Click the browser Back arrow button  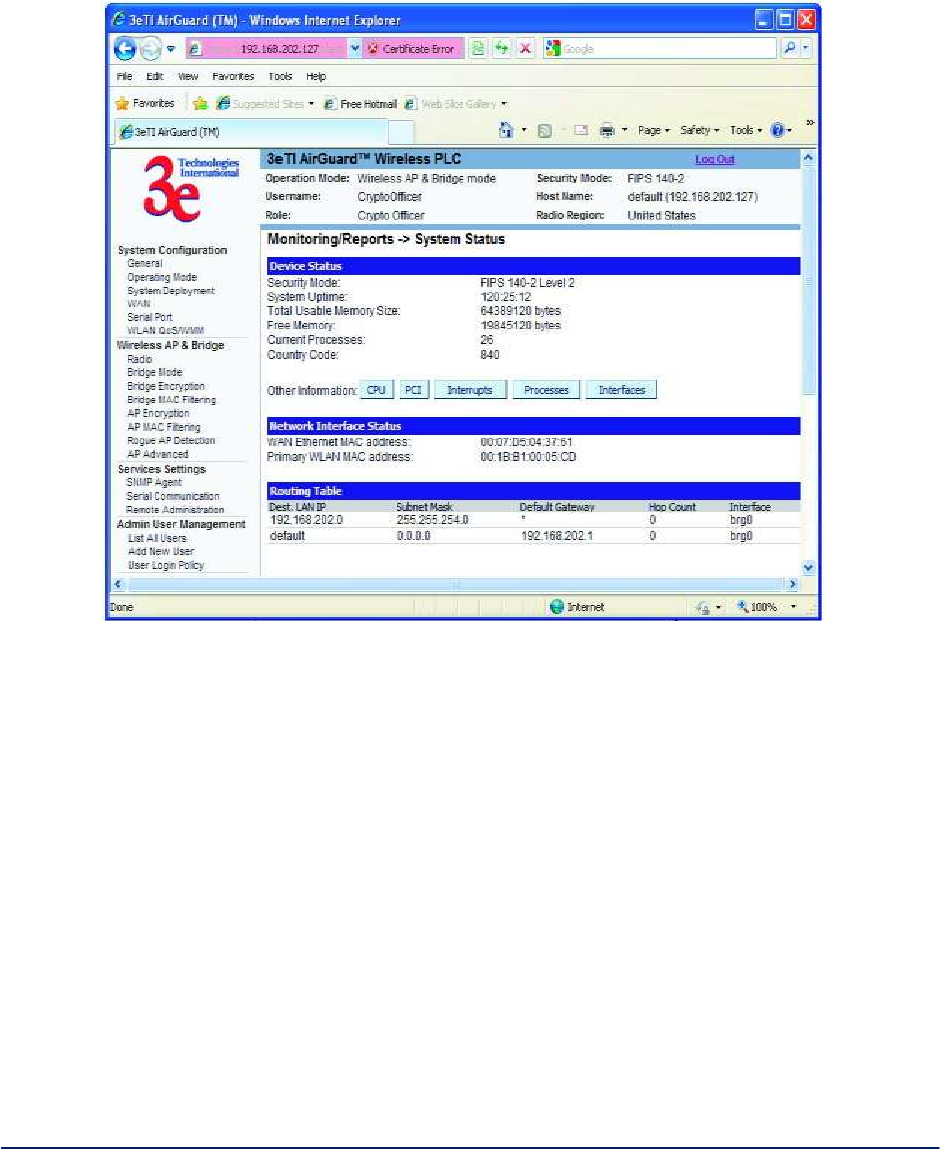point(125,49)
